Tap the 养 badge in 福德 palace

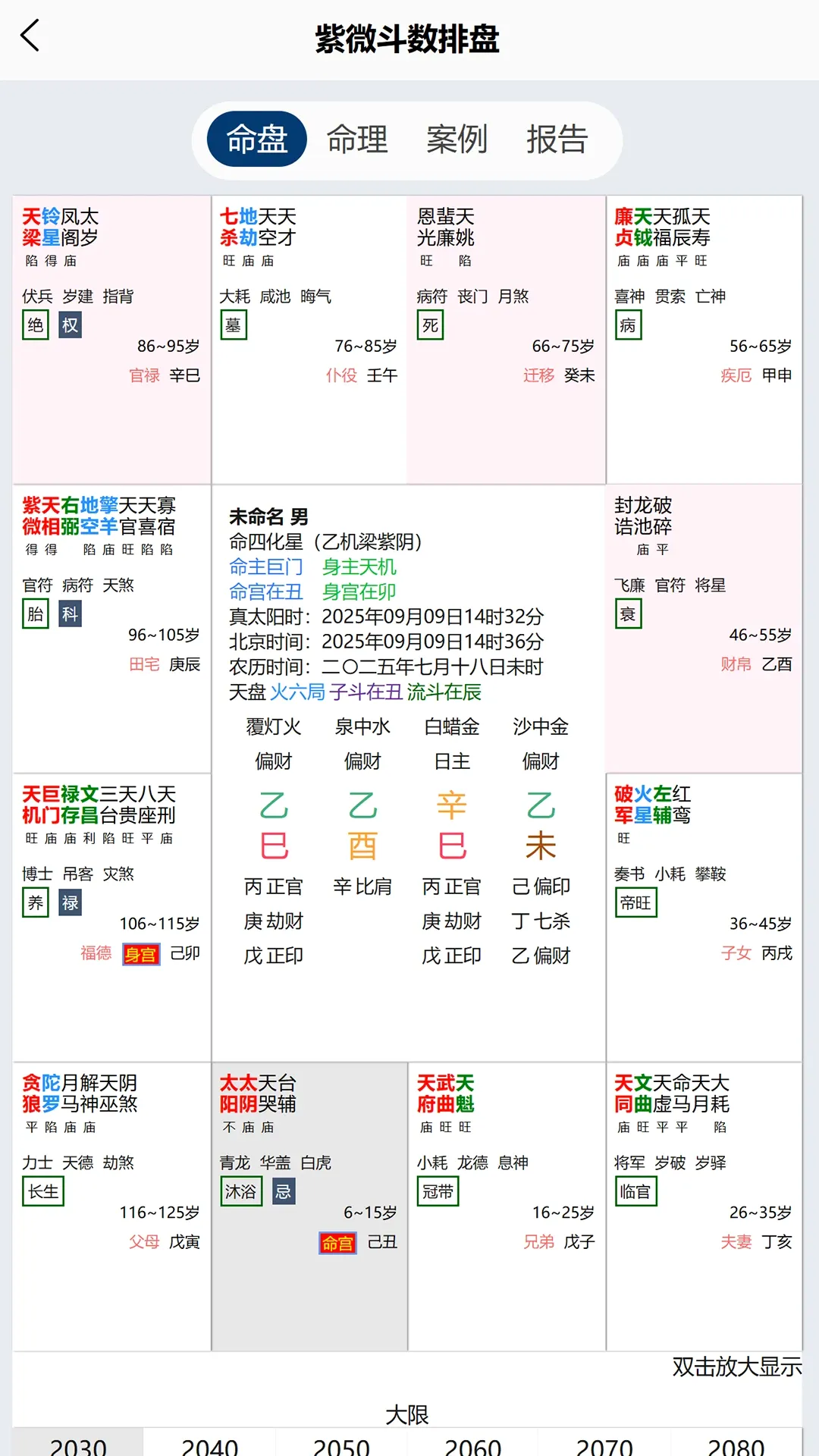click(36, 903)
